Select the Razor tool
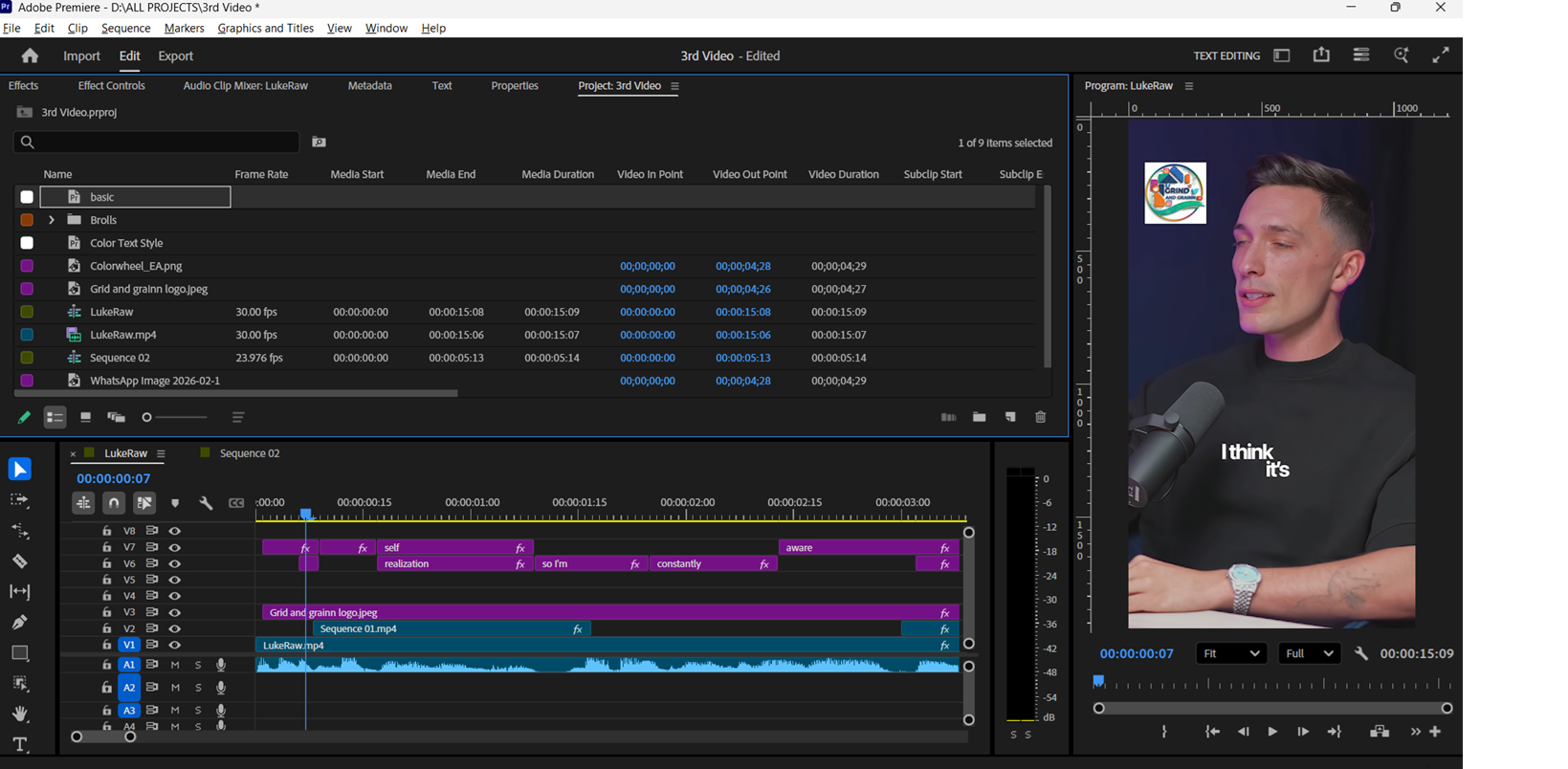1568x769 pixels. click(x=19, y=561)
